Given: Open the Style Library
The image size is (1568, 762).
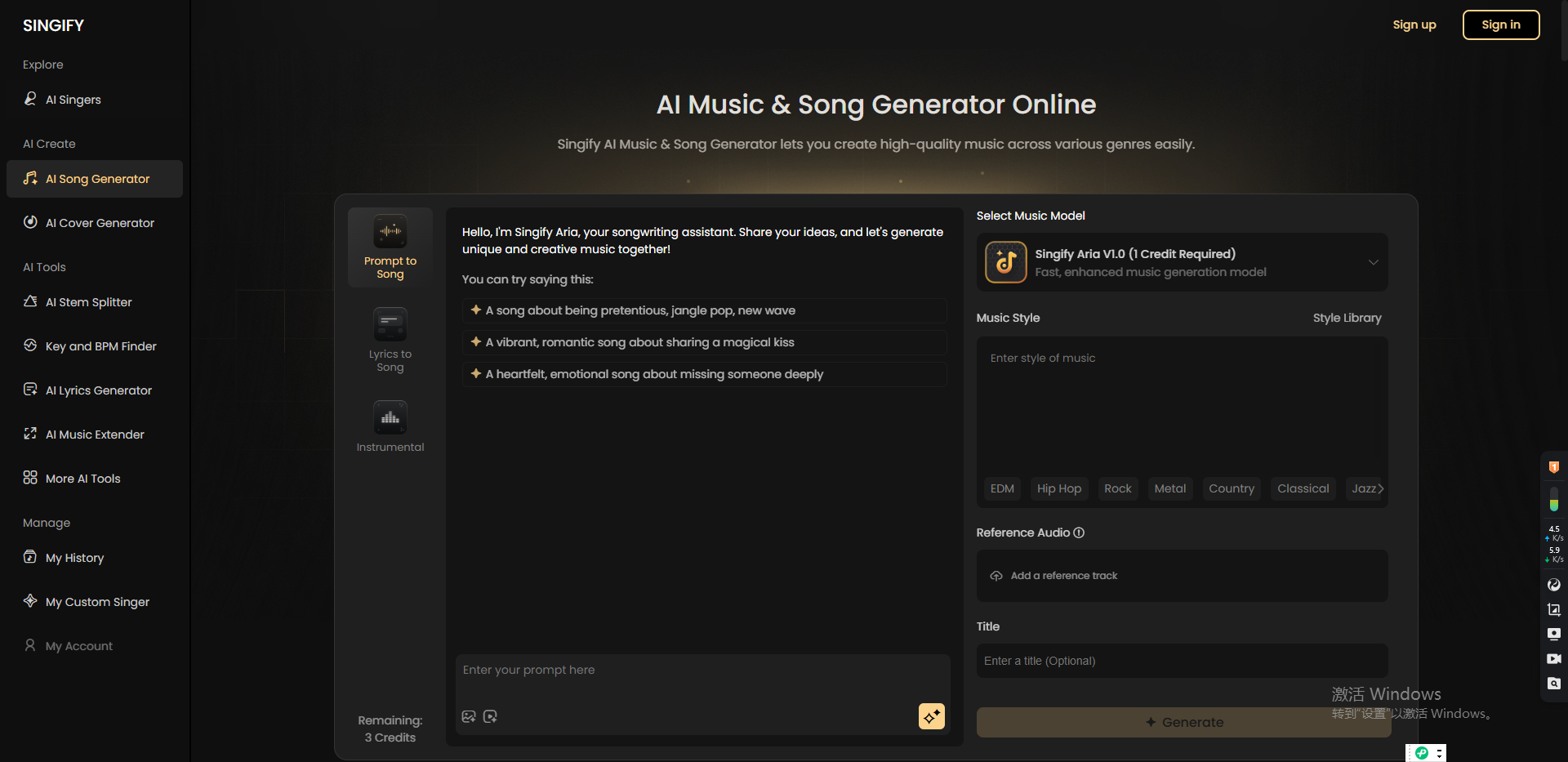Looking at the screenshot, I should 1346,318.
